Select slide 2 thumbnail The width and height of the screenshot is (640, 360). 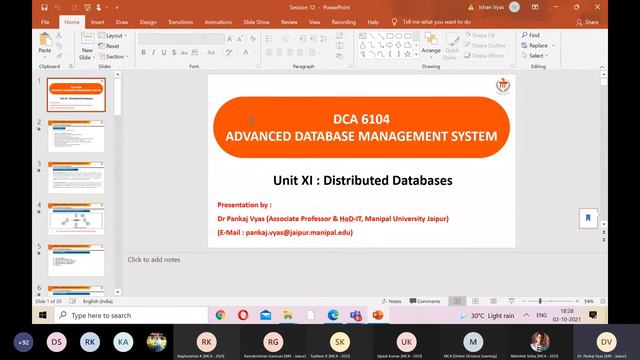click(x=76, y=136)
